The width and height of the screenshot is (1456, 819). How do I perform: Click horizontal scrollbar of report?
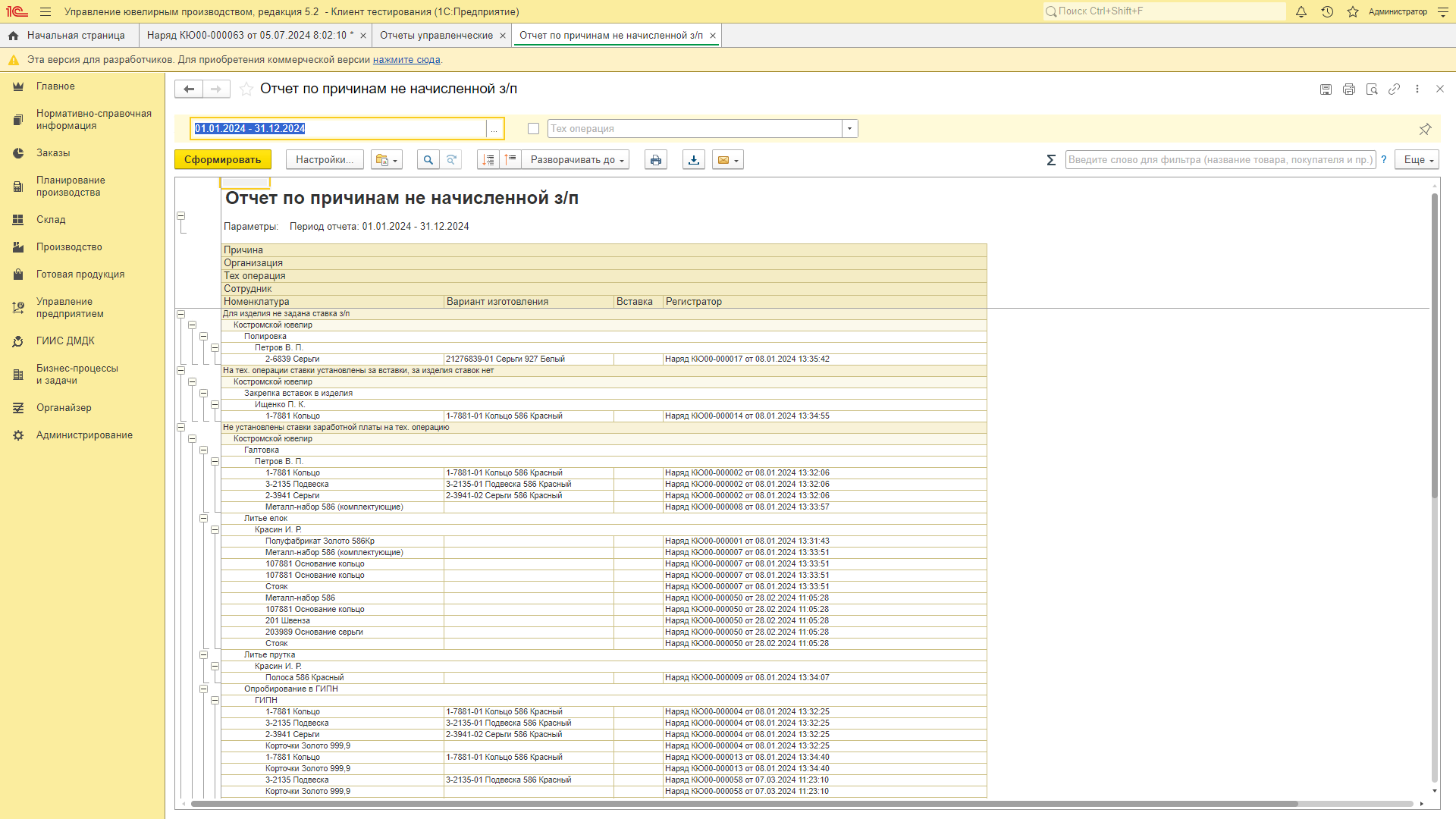744,804
